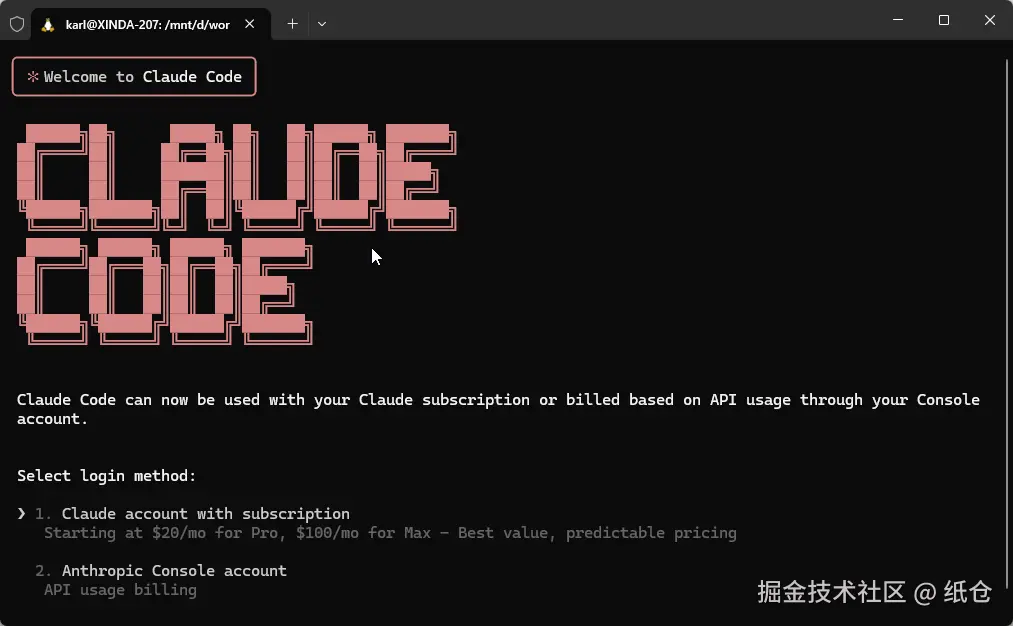
Task: Open a new terminal tab
Action: pyautogui.click(x=292, y=24)
